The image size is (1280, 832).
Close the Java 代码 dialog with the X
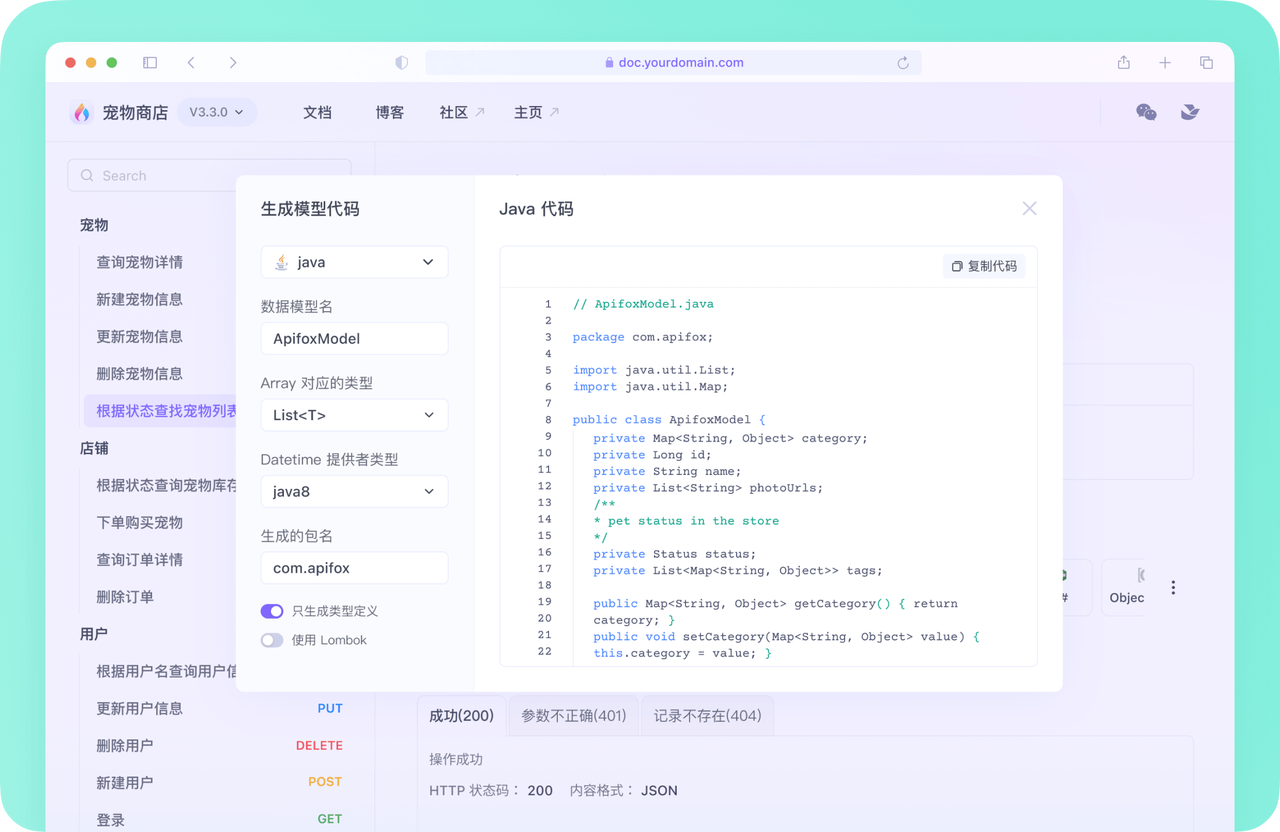tap(1029, 208)
